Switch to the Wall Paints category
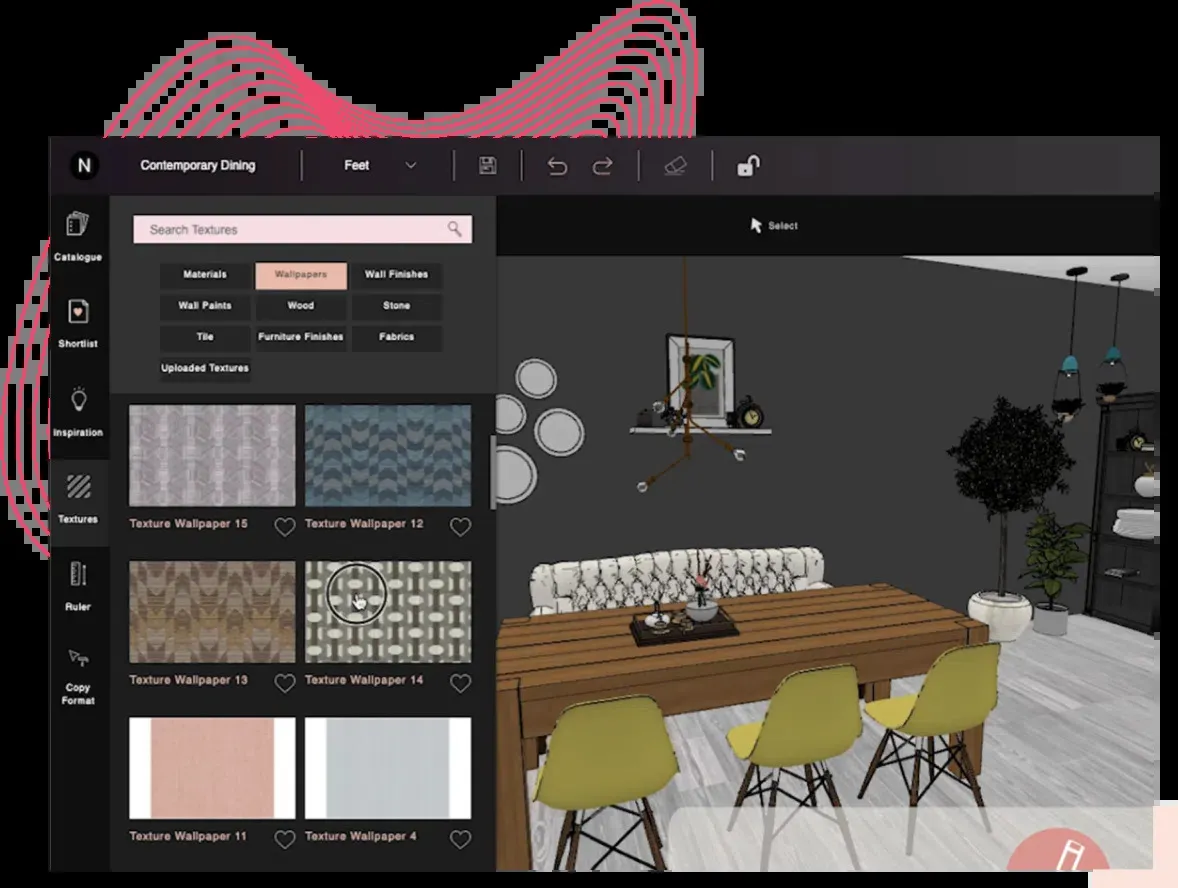1178x888 pixels. click(x=205, y=306)
